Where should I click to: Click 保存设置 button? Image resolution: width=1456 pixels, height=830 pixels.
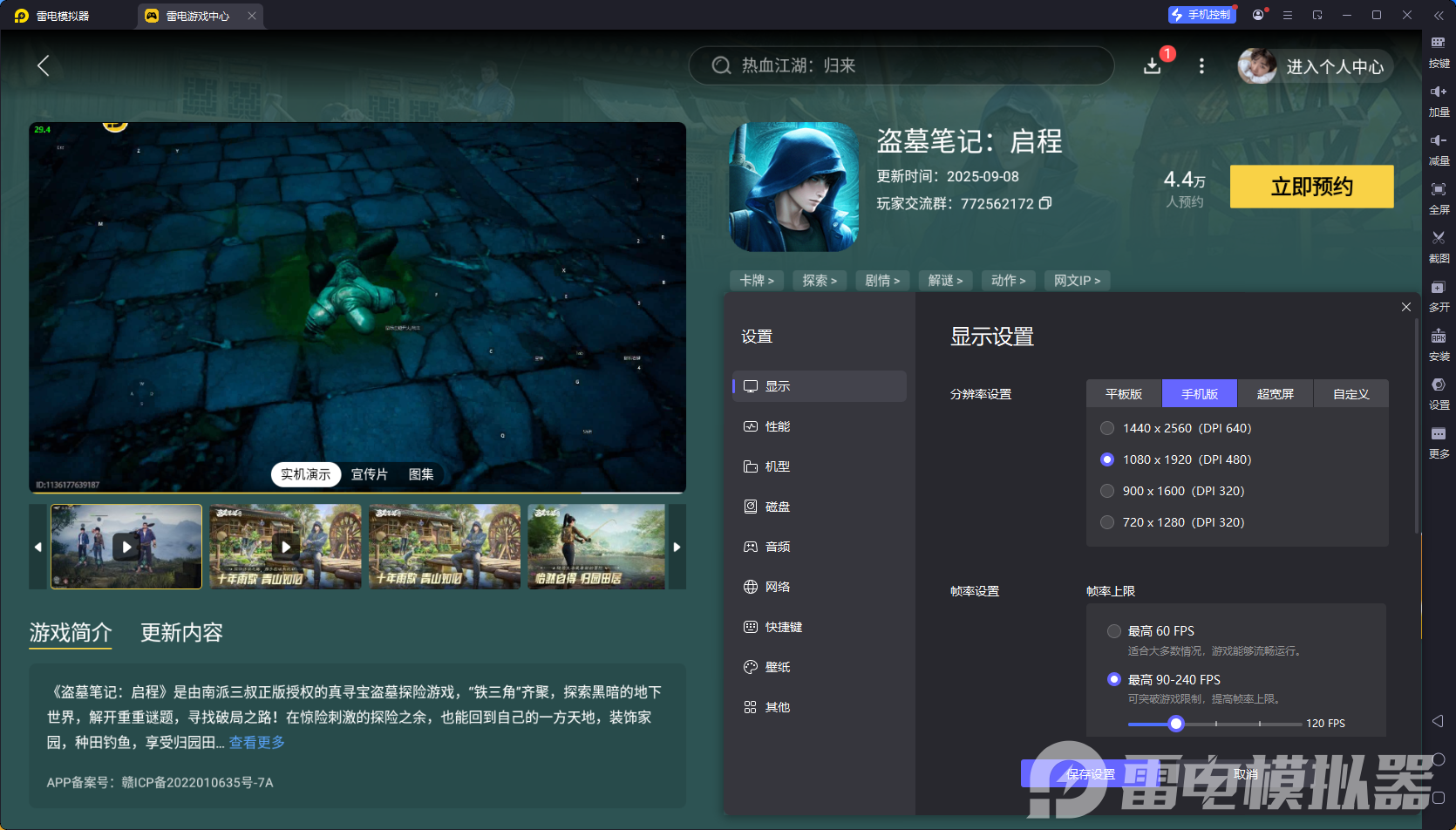coord(1091,773)
